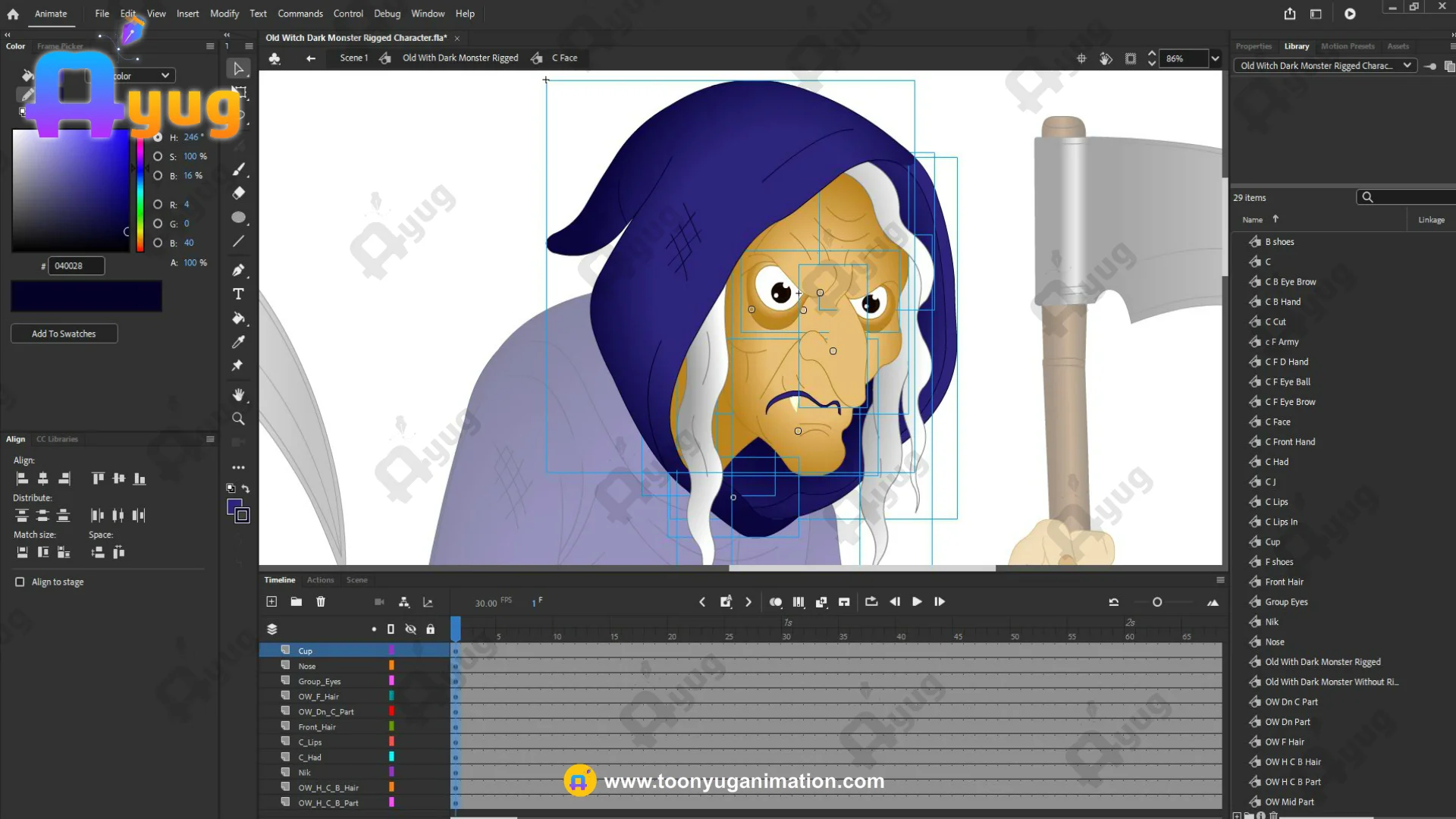Select the Paint Bucket tool
The image size is (1456, 819).
(238, 318)
